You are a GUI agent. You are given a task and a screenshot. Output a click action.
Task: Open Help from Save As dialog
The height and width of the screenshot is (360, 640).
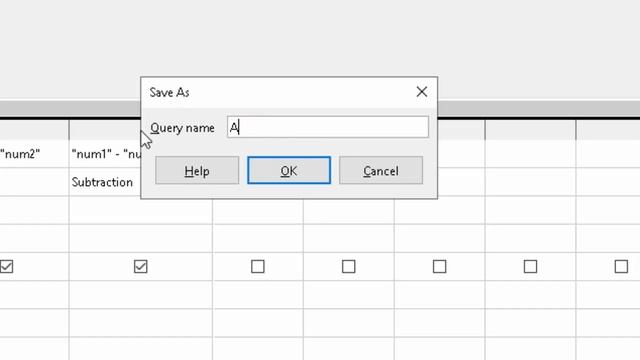[197, 170]
